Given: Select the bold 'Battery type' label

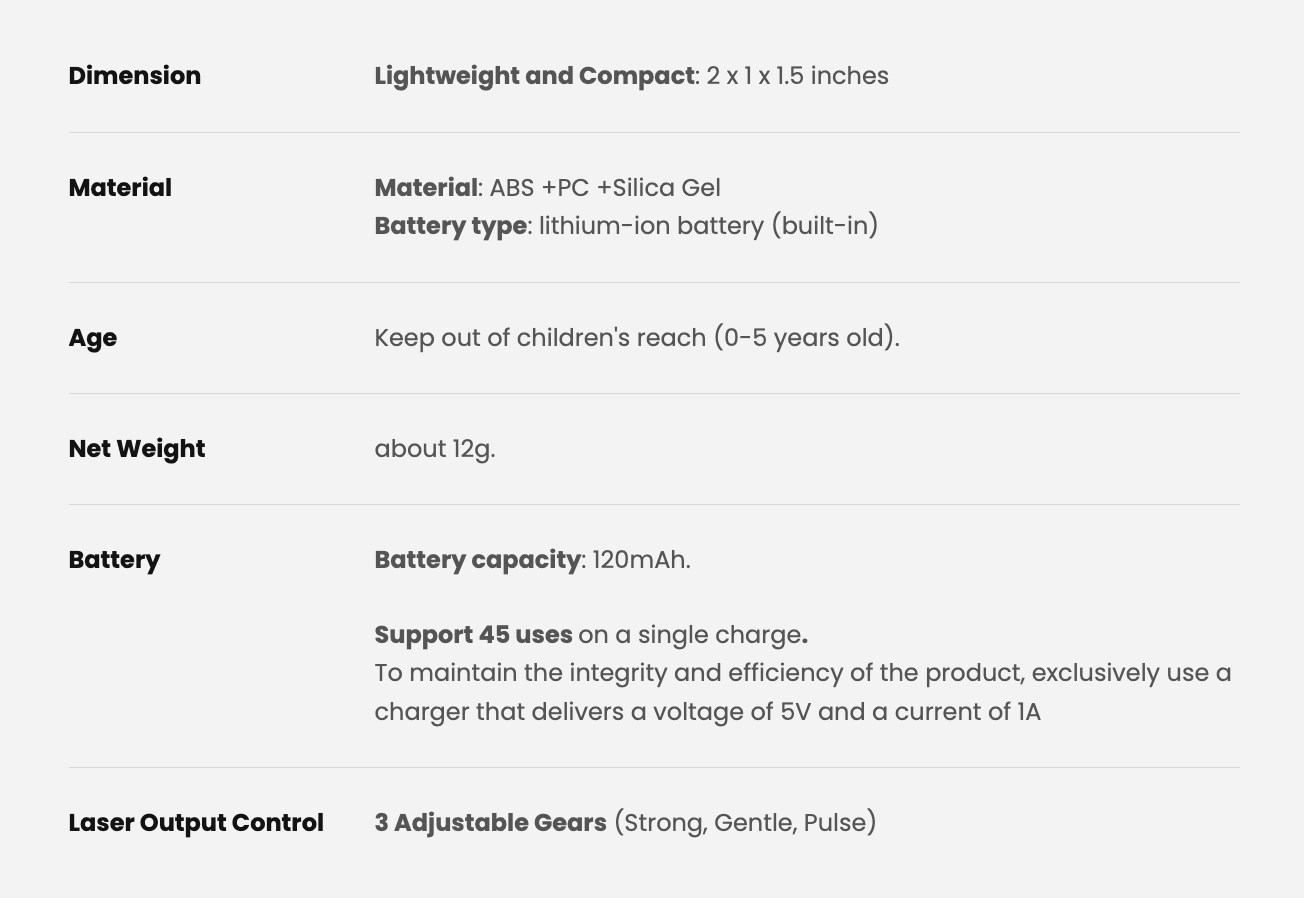Looking at the screenshot, I should [450, 226].
